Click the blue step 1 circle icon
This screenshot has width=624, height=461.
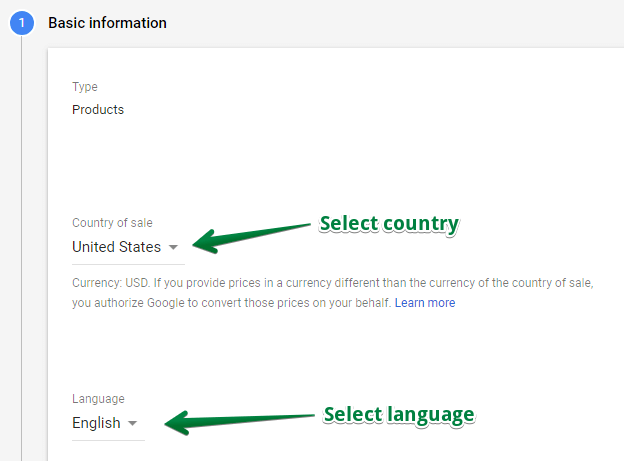[22, 23]
